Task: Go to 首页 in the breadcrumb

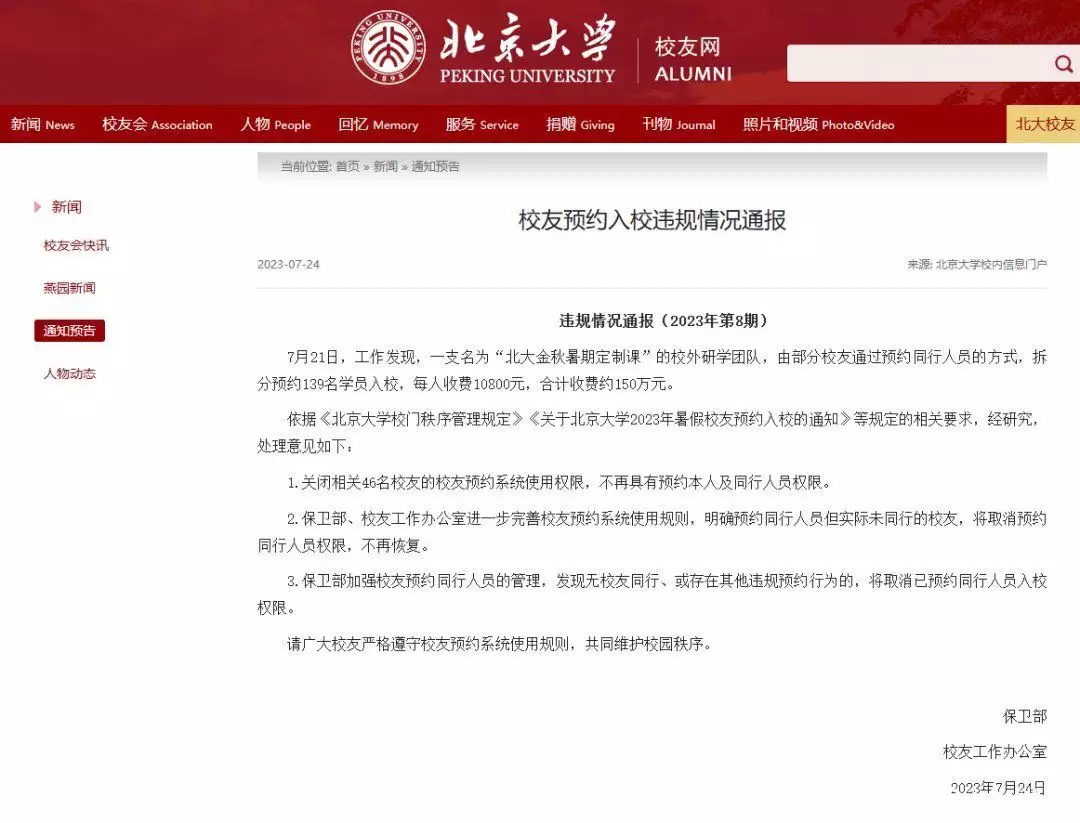Action: tap(348, 166)
